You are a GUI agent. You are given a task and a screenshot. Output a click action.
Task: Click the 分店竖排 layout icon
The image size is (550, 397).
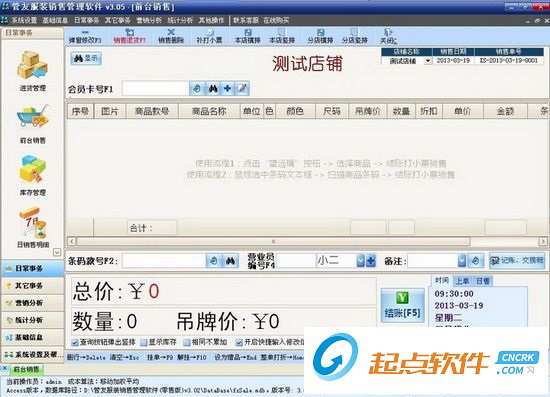click(x=355, y=36)
